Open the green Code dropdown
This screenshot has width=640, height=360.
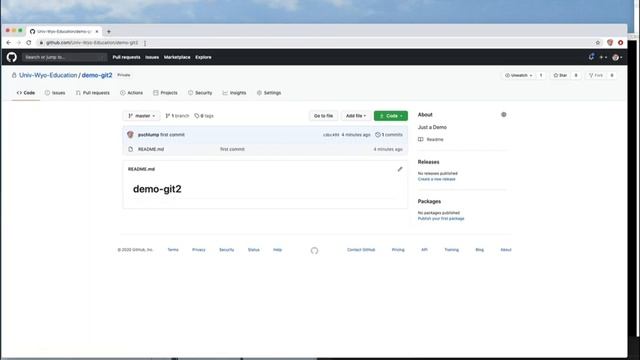(391, 116)
